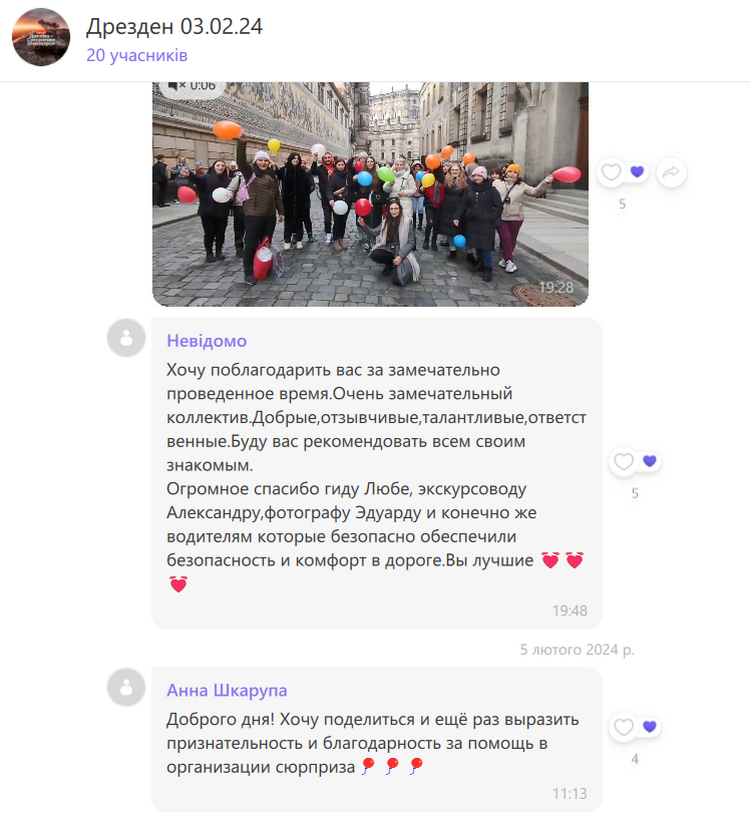Open the purple heart reactions on Невідомо message
Screen dimensions: 750x817
pyautogui.click(x=649, y=461)
